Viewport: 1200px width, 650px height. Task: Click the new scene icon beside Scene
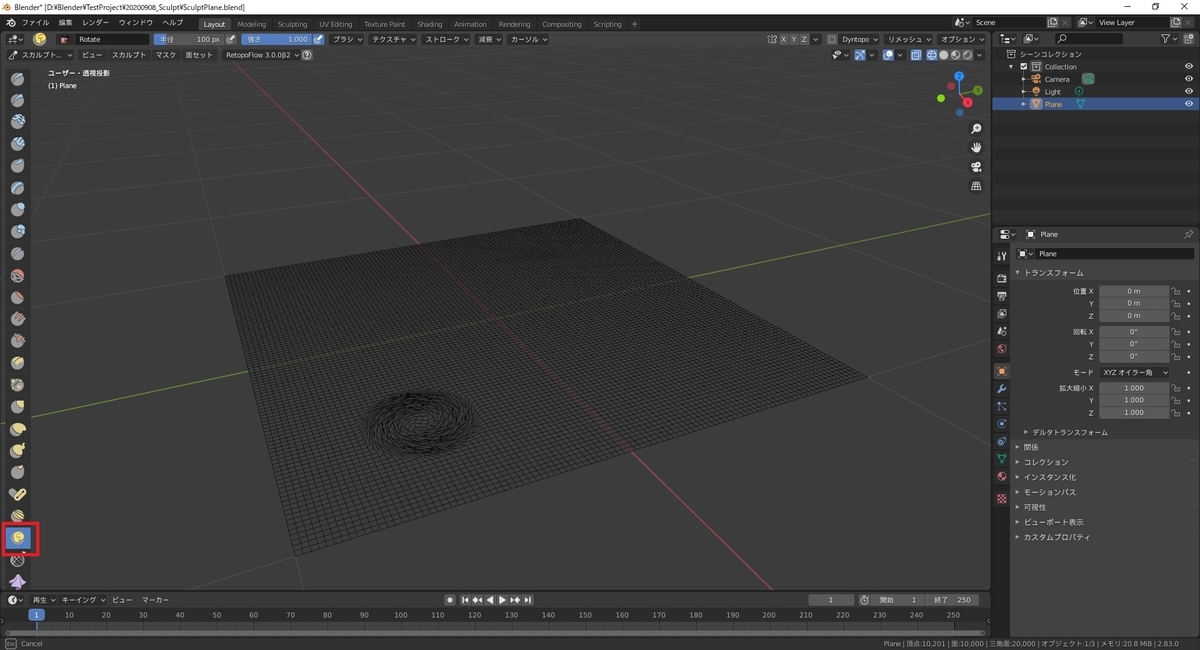tap(1052, 22)
